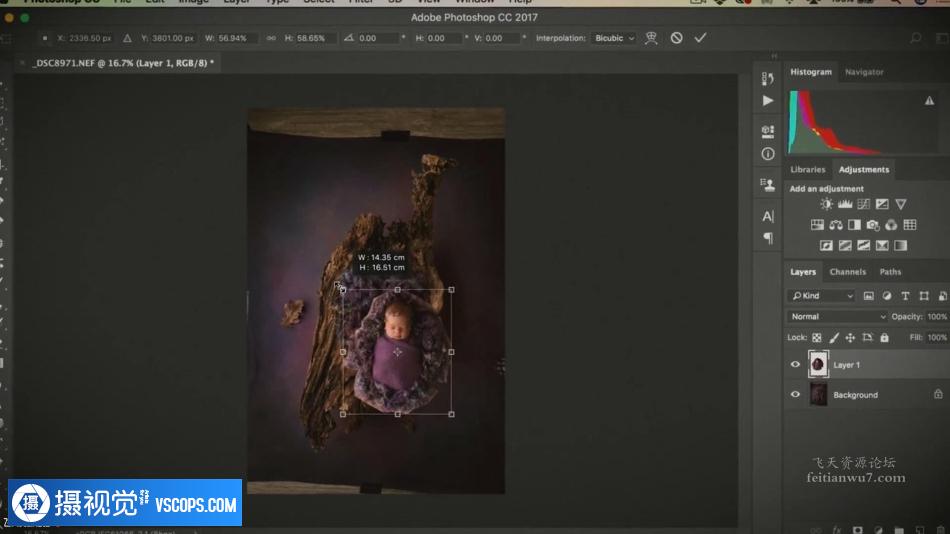The height and width of the screenshot is (534, 950).
Task: Switch to the Histogram tab
Action: pos(811,72)
